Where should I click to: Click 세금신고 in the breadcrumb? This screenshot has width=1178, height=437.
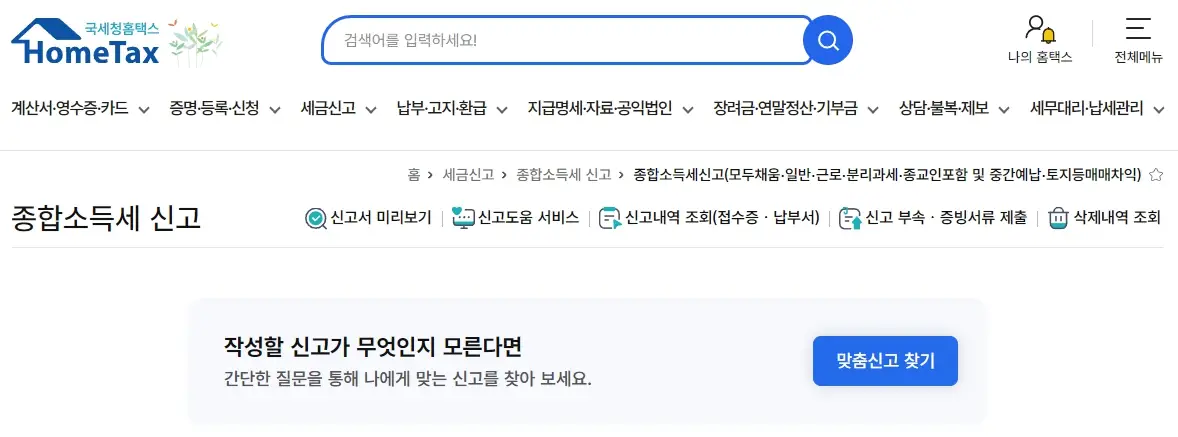(x=468, y=175)
